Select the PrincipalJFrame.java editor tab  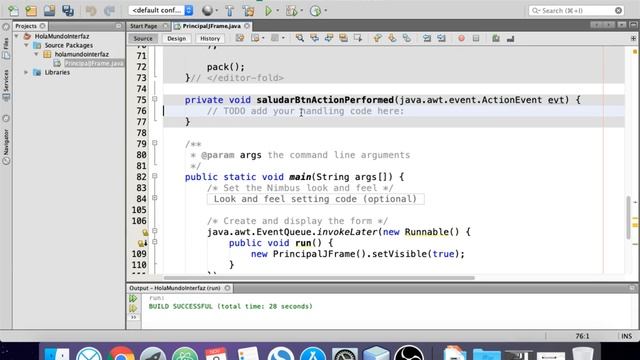click(x=211, y=26)
